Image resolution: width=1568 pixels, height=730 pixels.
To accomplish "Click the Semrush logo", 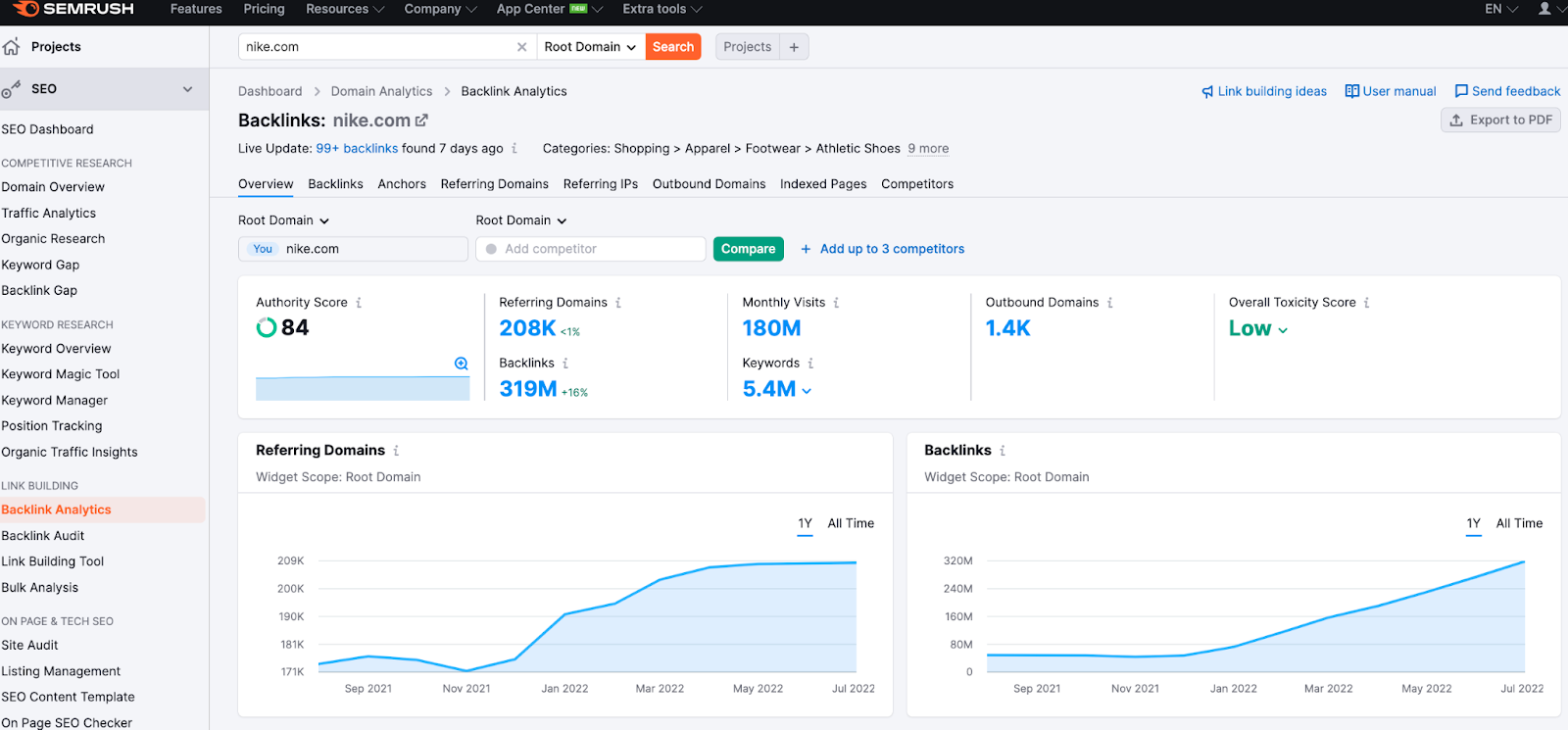I will click(x=73, y=9).
